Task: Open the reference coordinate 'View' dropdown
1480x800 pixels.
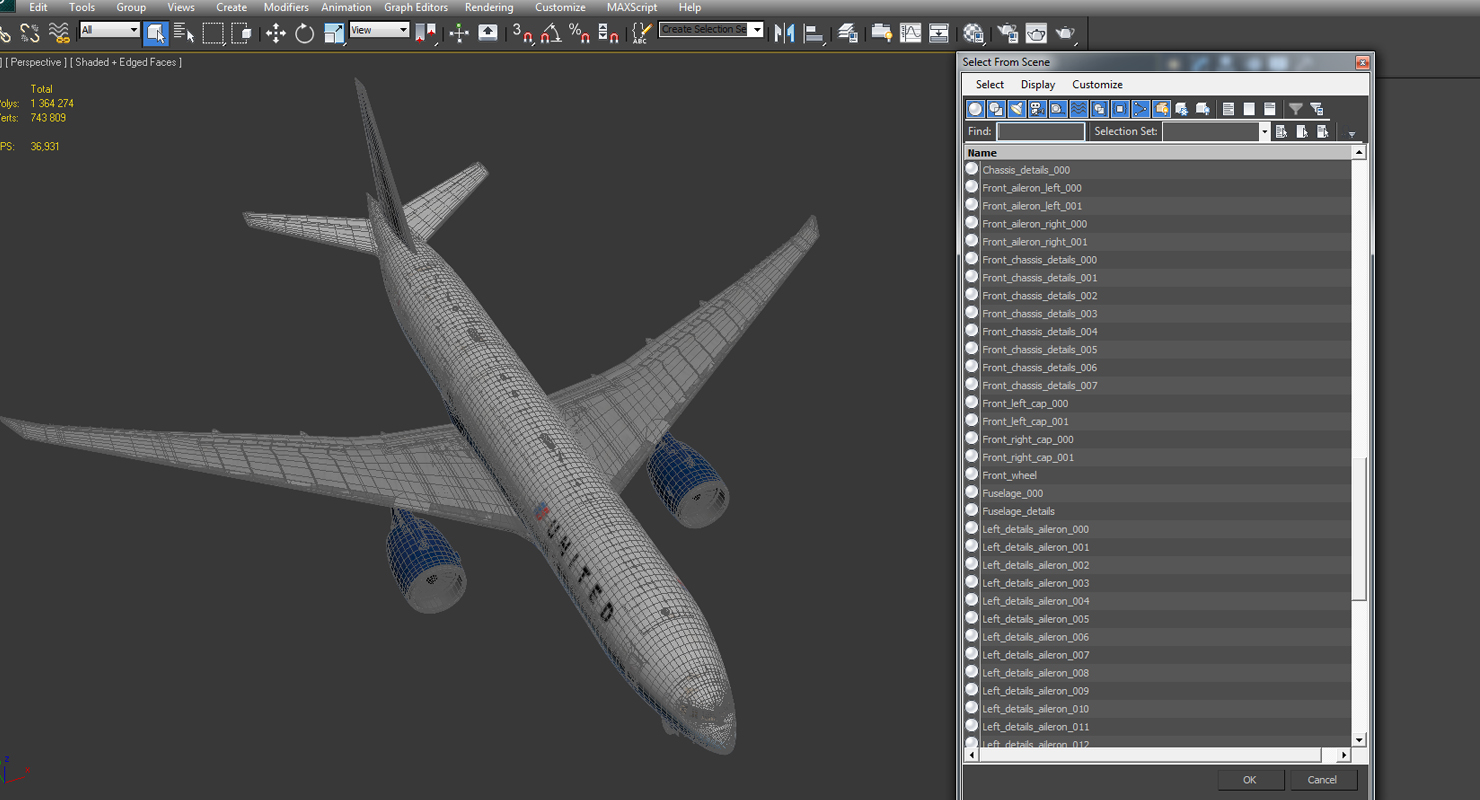Action: [380, 30]
